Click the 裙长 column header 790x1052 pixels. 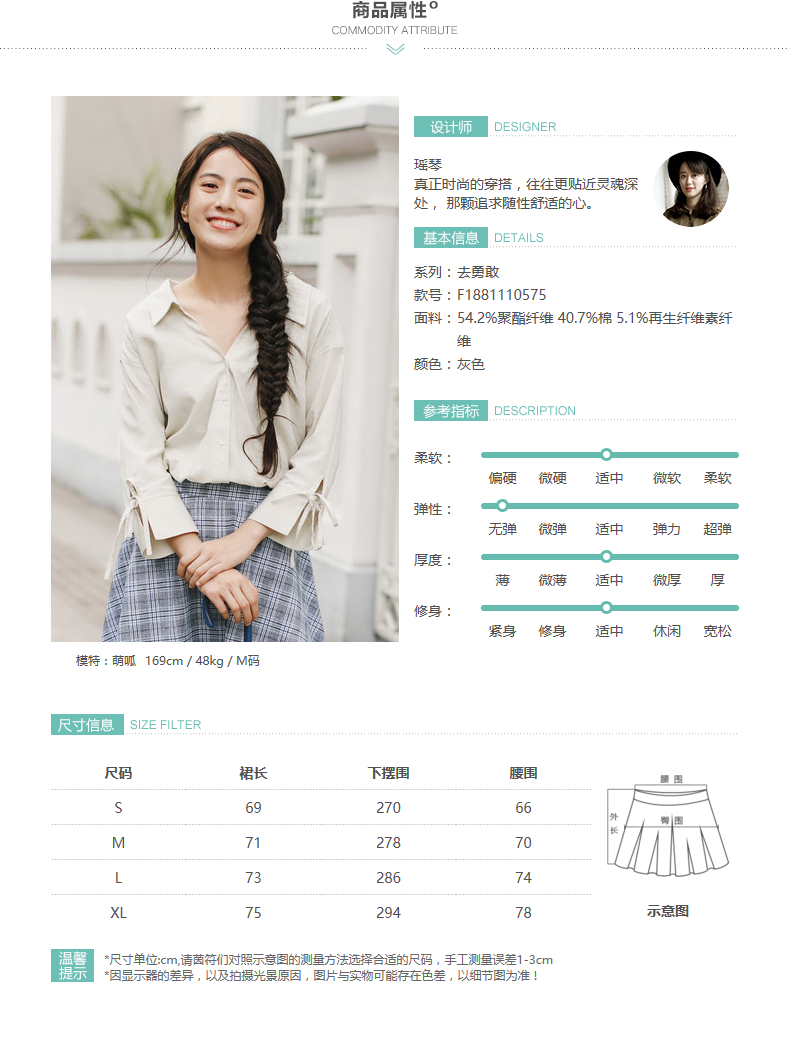point(253,773)
